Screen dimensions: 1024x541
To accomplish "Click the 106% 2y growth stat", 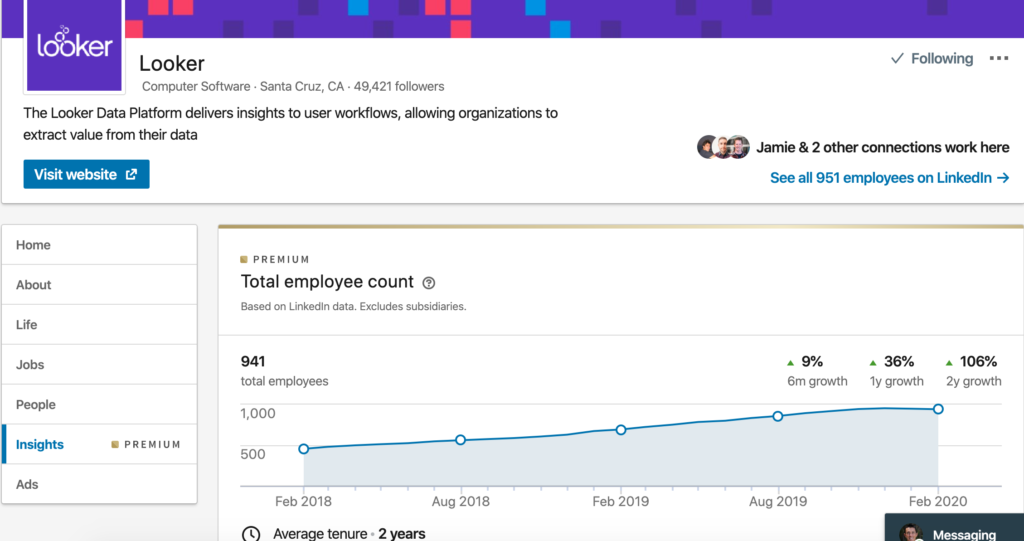I will (973, 370).
